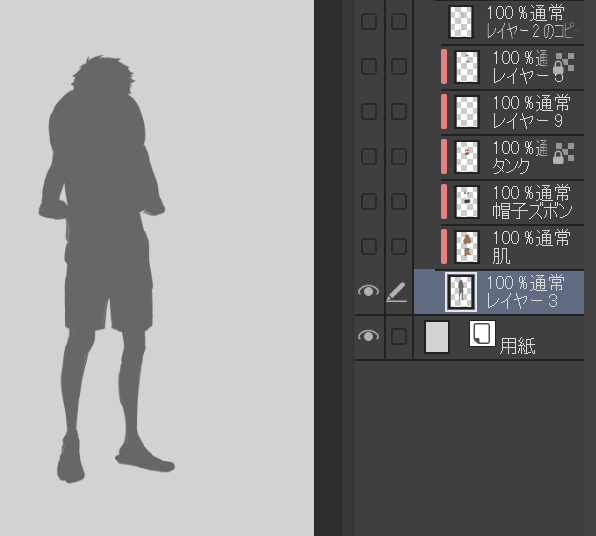The width and height of the screenshot is (596, 536).
Task: Show the レイヤー 2 のコピー layer visibility box
Action: (x=369, y=21)
